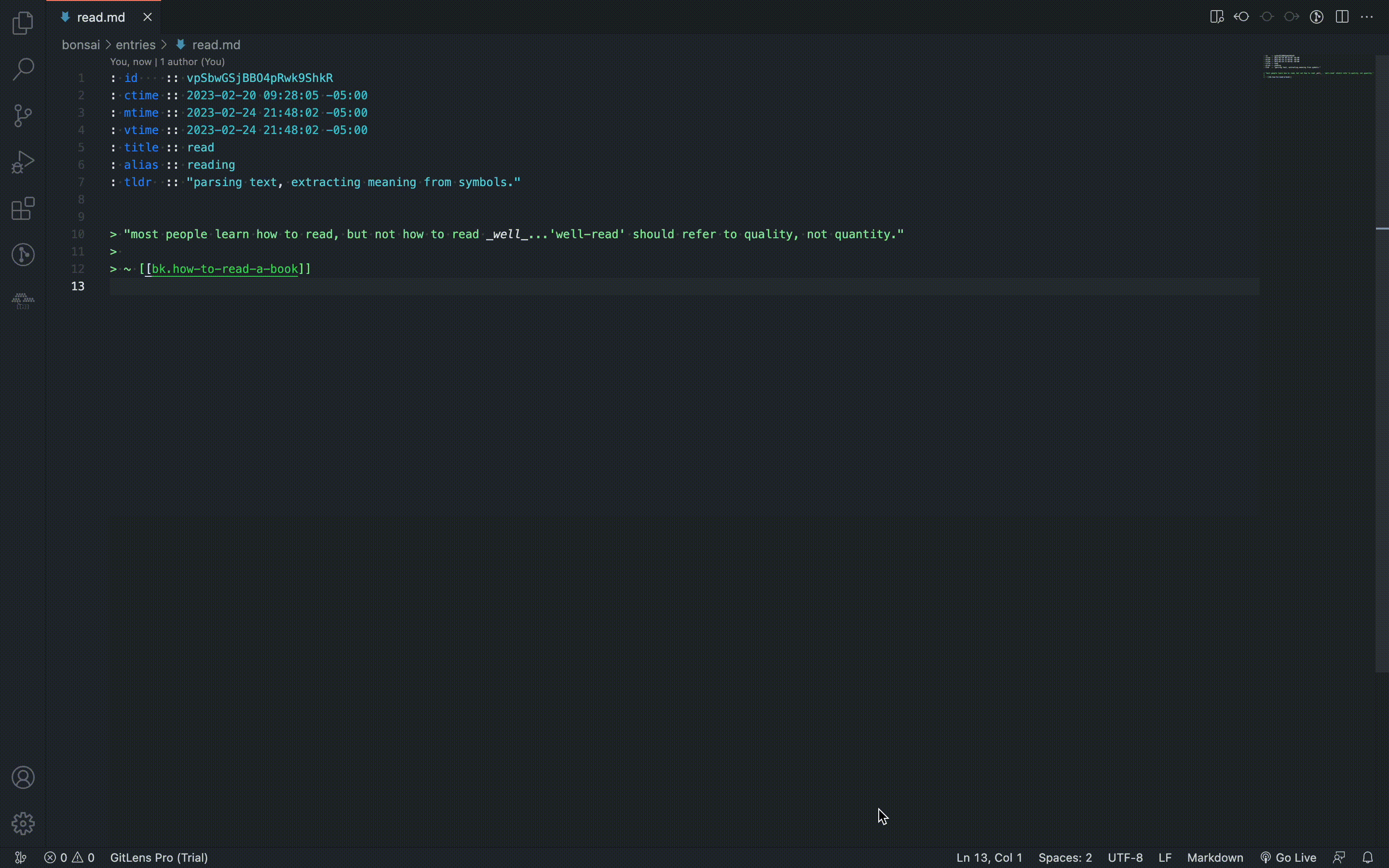Place cursor on empty line 13

click(684, 286)
